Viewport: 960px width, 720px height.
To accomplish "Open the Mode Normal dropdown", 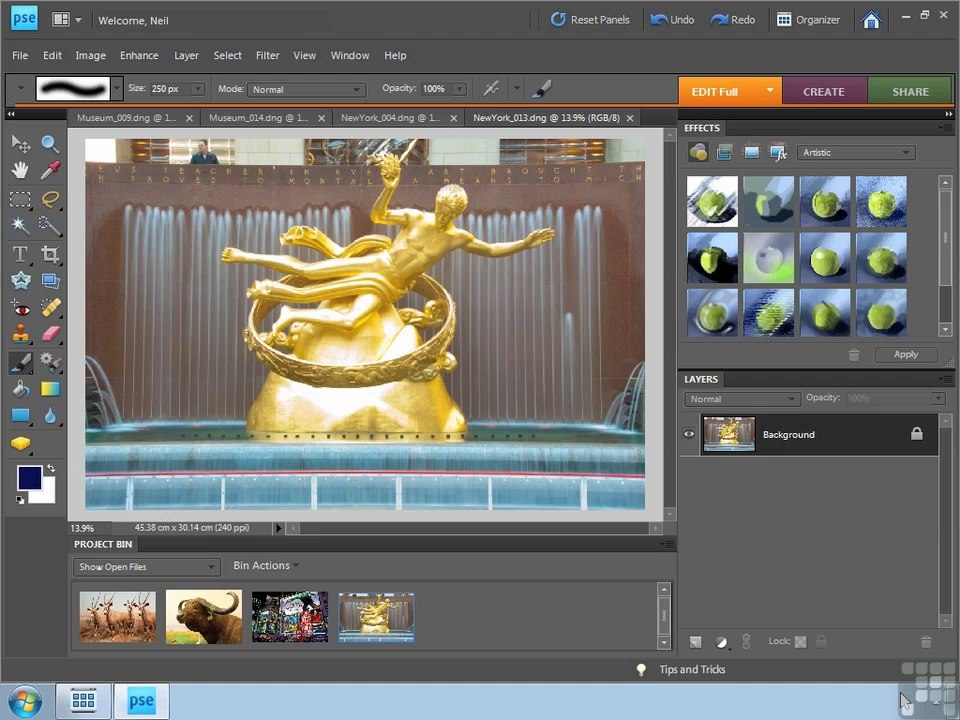I will click(306, 89).
